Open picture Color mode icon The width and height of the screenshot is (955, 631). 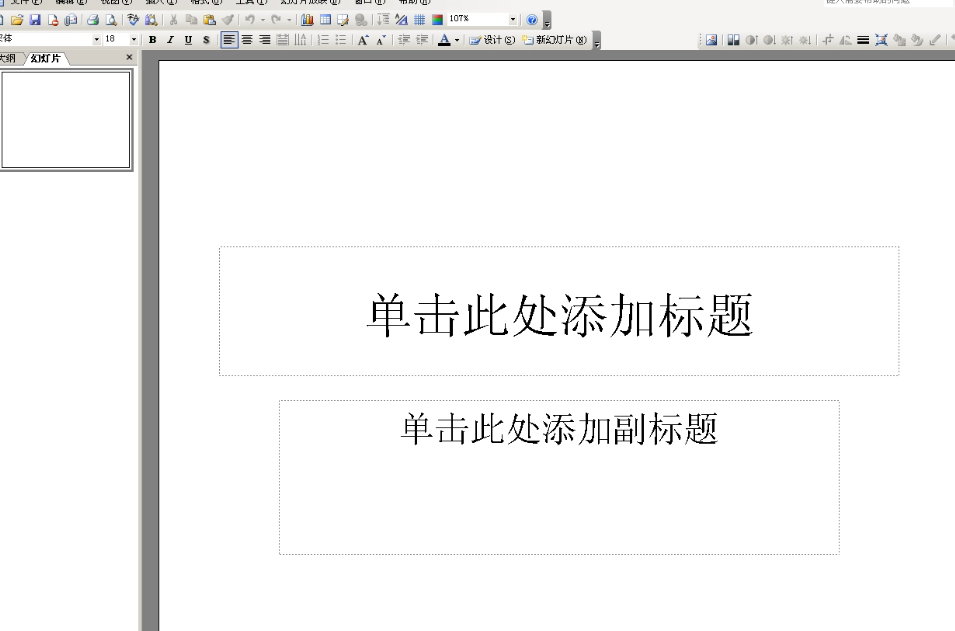[733, 40]
